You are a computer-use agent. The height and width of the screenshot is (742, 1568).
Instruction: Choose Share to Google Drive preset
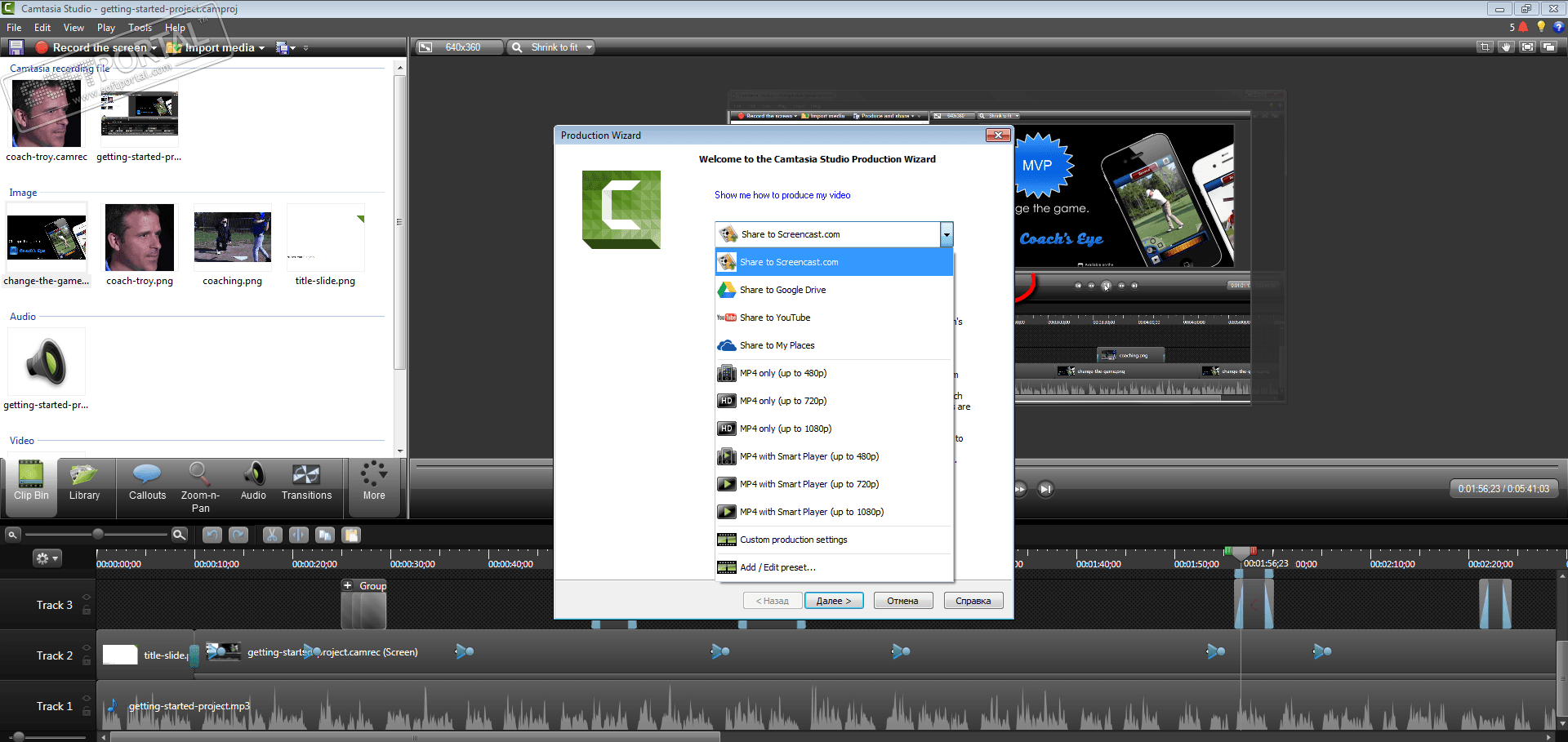tap(834, 290)
